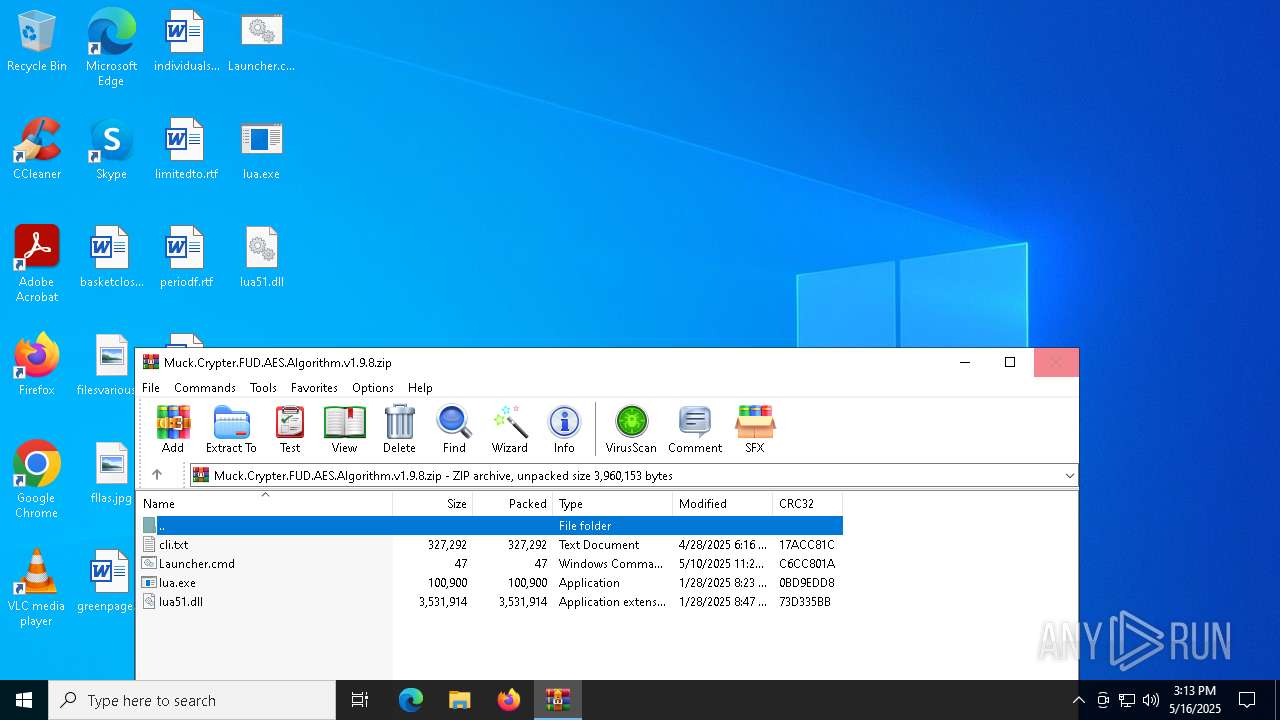
Task: Select lua.exe in the archive list
Action: click(x=490, y=583)
